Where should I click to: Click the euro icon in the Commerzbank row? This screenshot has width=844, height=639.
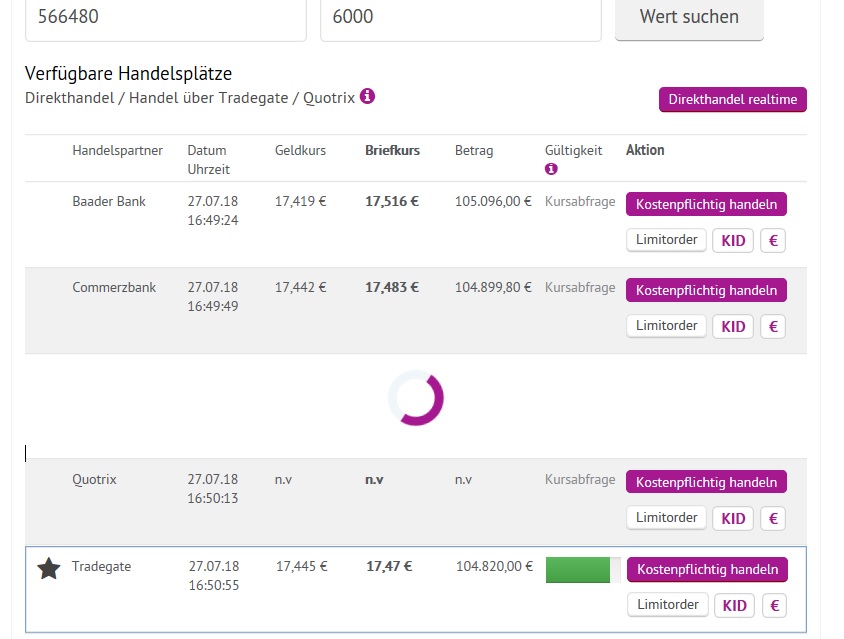click(772, 326)
